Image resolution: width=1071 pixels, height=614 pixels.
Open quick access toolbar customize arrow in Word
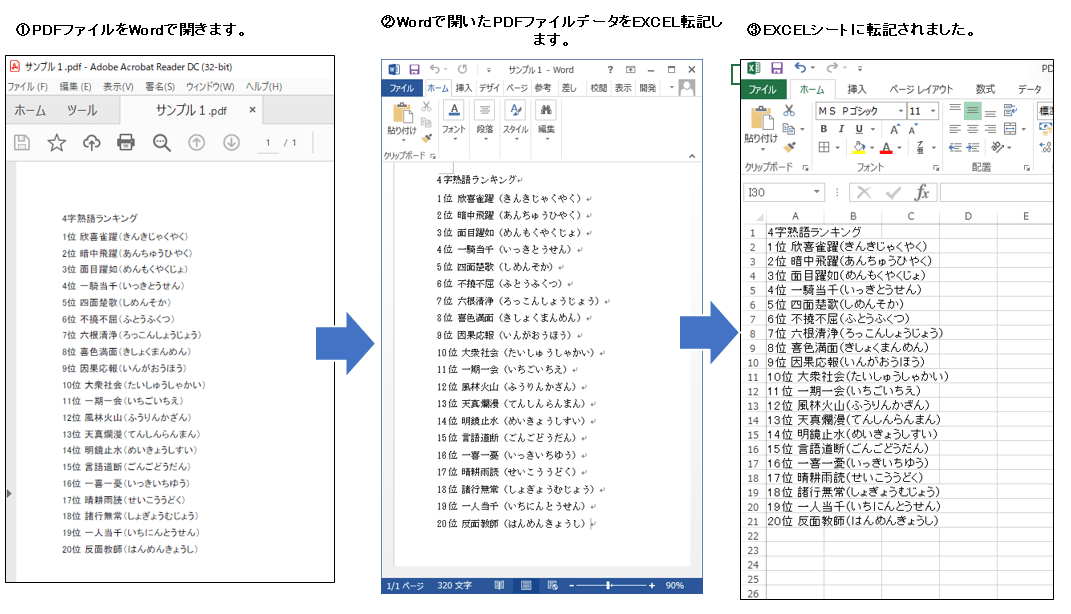point(488,70)
